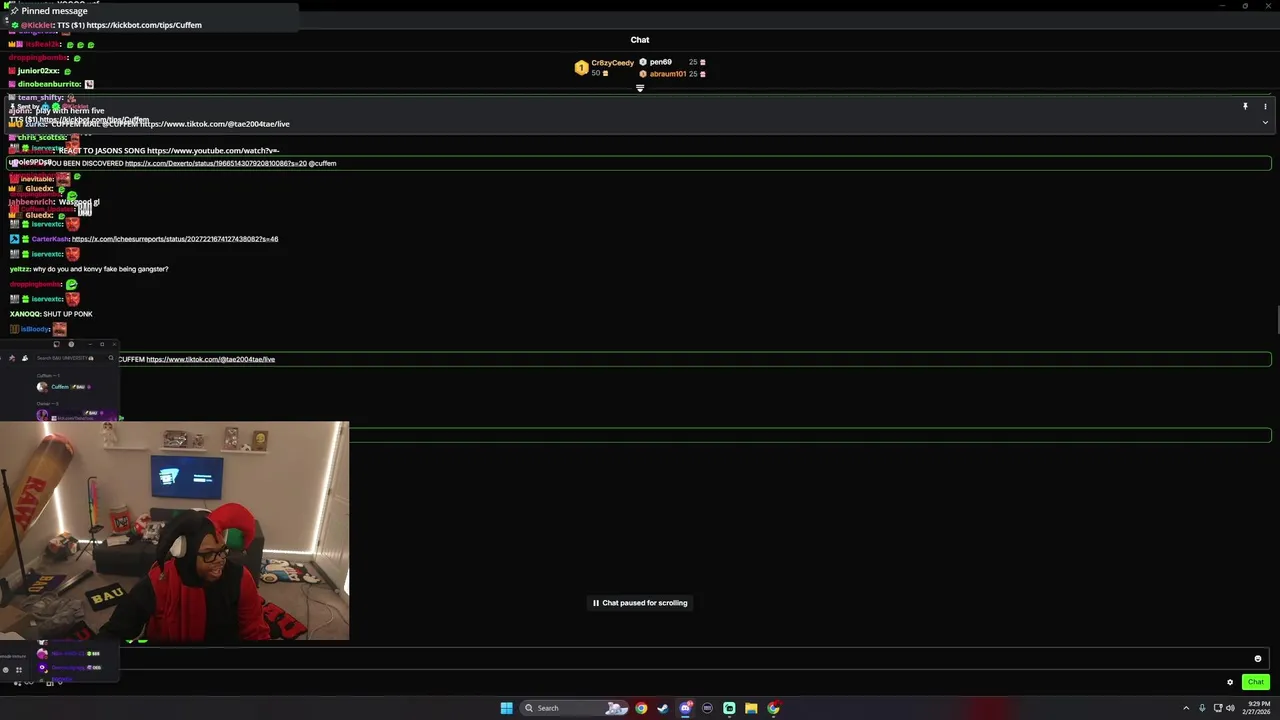Open Windows Start menu

pos(507,708)
